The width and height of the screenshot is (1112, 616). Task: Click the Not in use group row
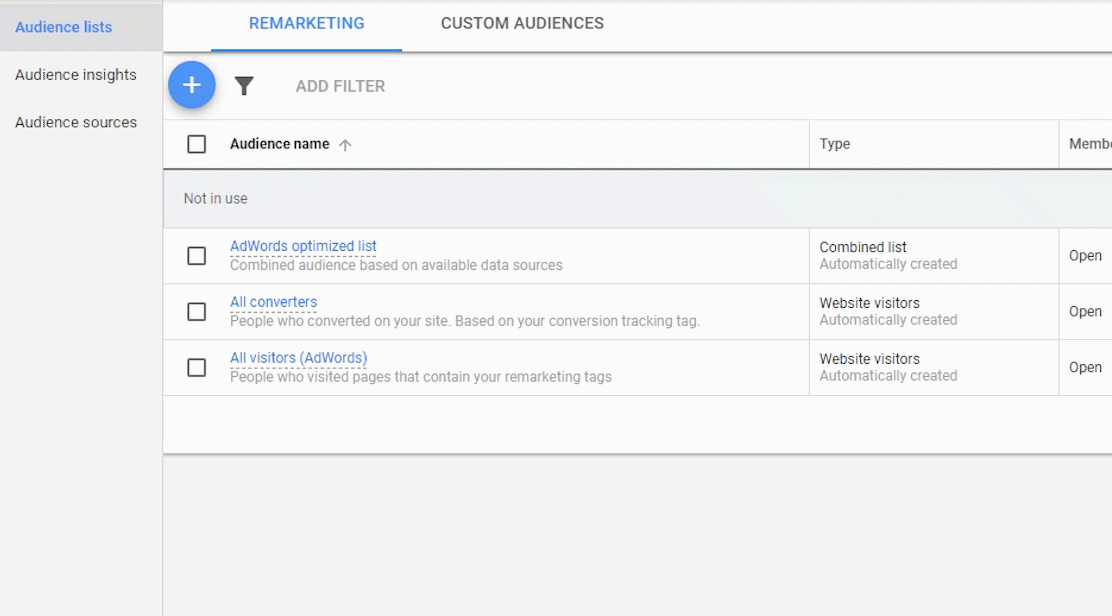coord(216,199)
